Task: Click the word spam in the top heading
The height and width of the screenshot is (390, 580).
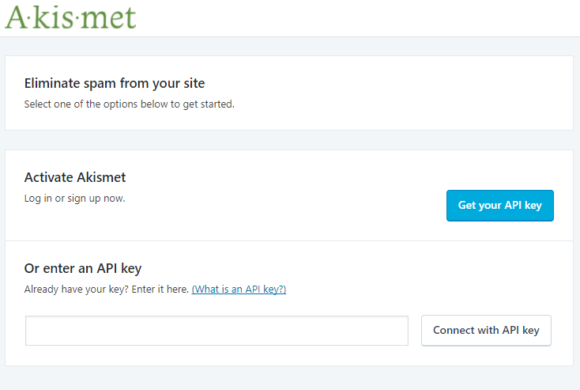Action: [x=100, y=84]
